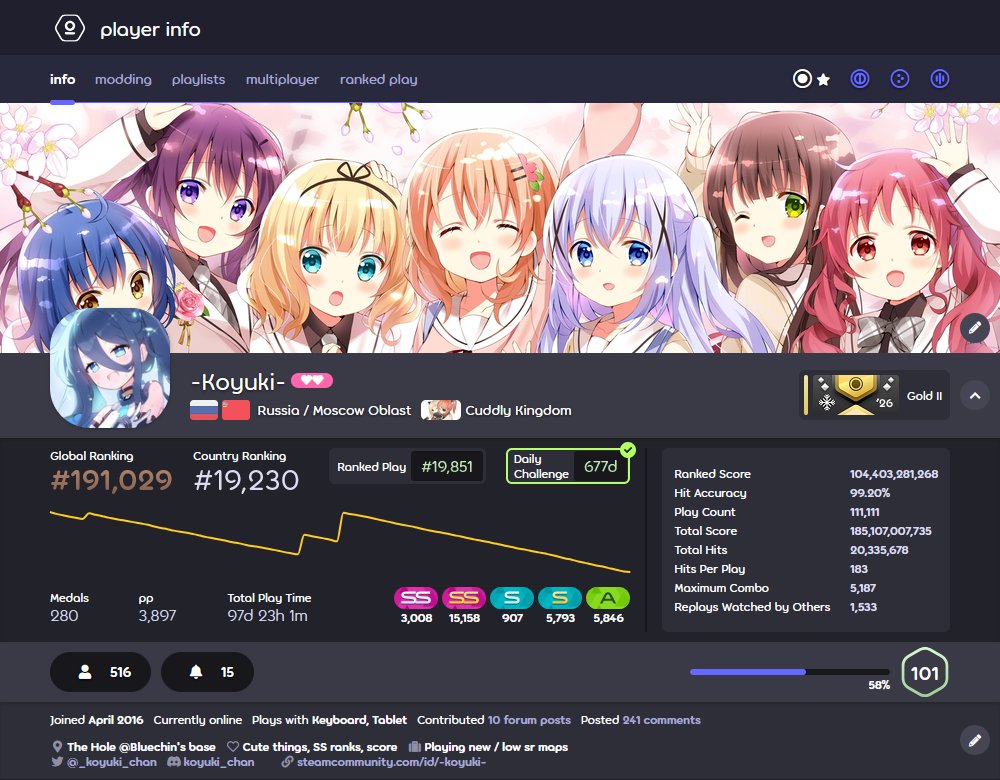The image size is (1000, 780).
Task: Click the country ranking #19,230
Action: (x=246, y=480)
